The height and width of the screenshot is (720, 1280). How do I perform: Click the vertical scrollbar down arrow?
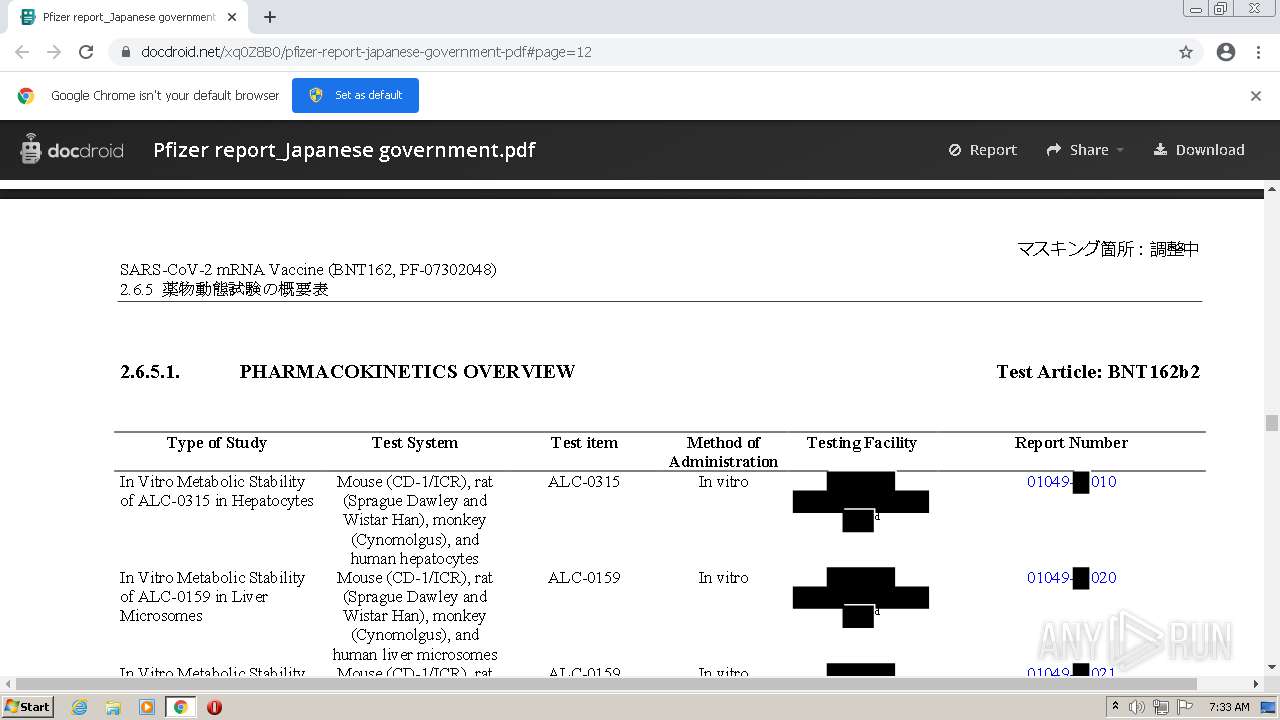point(1272,667)
